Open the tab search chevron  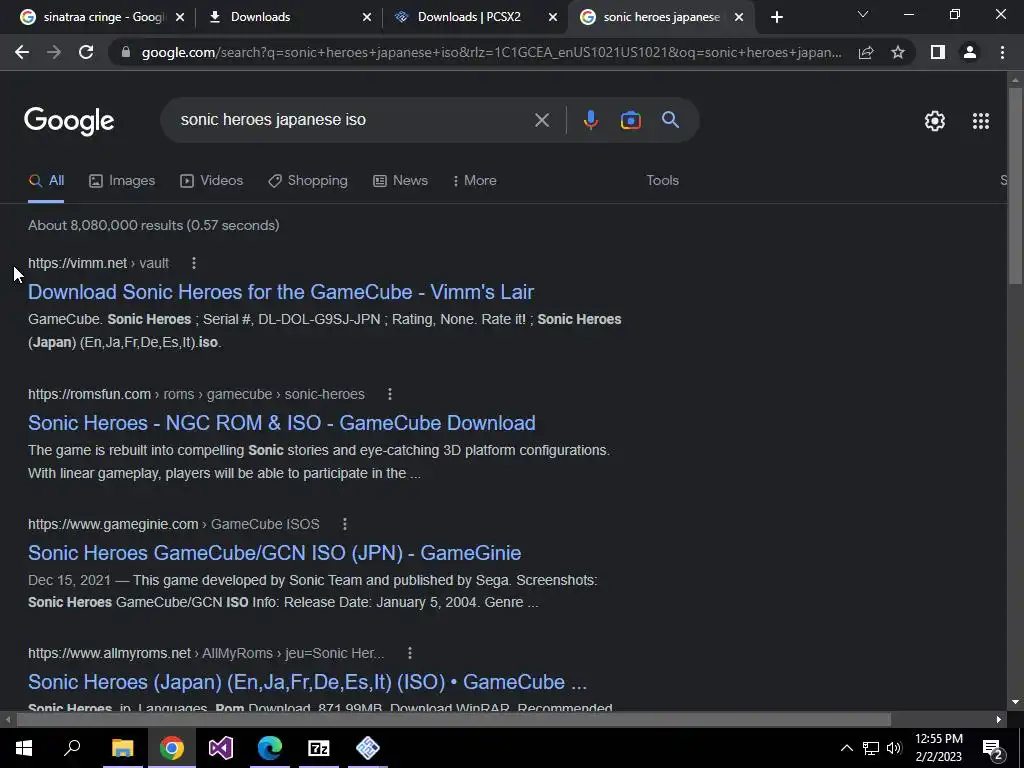863,14
